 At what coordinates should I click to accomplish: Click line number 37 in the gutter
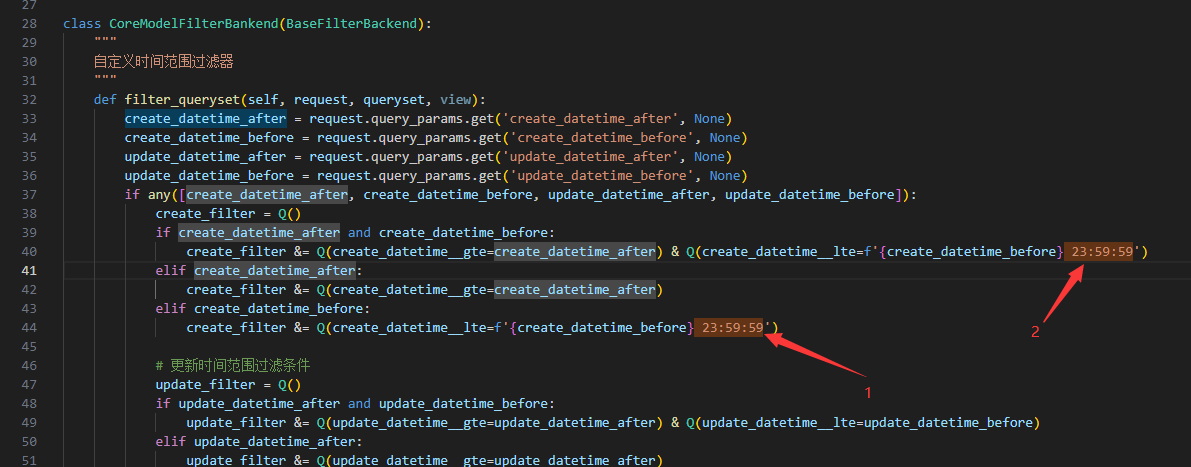30,194
